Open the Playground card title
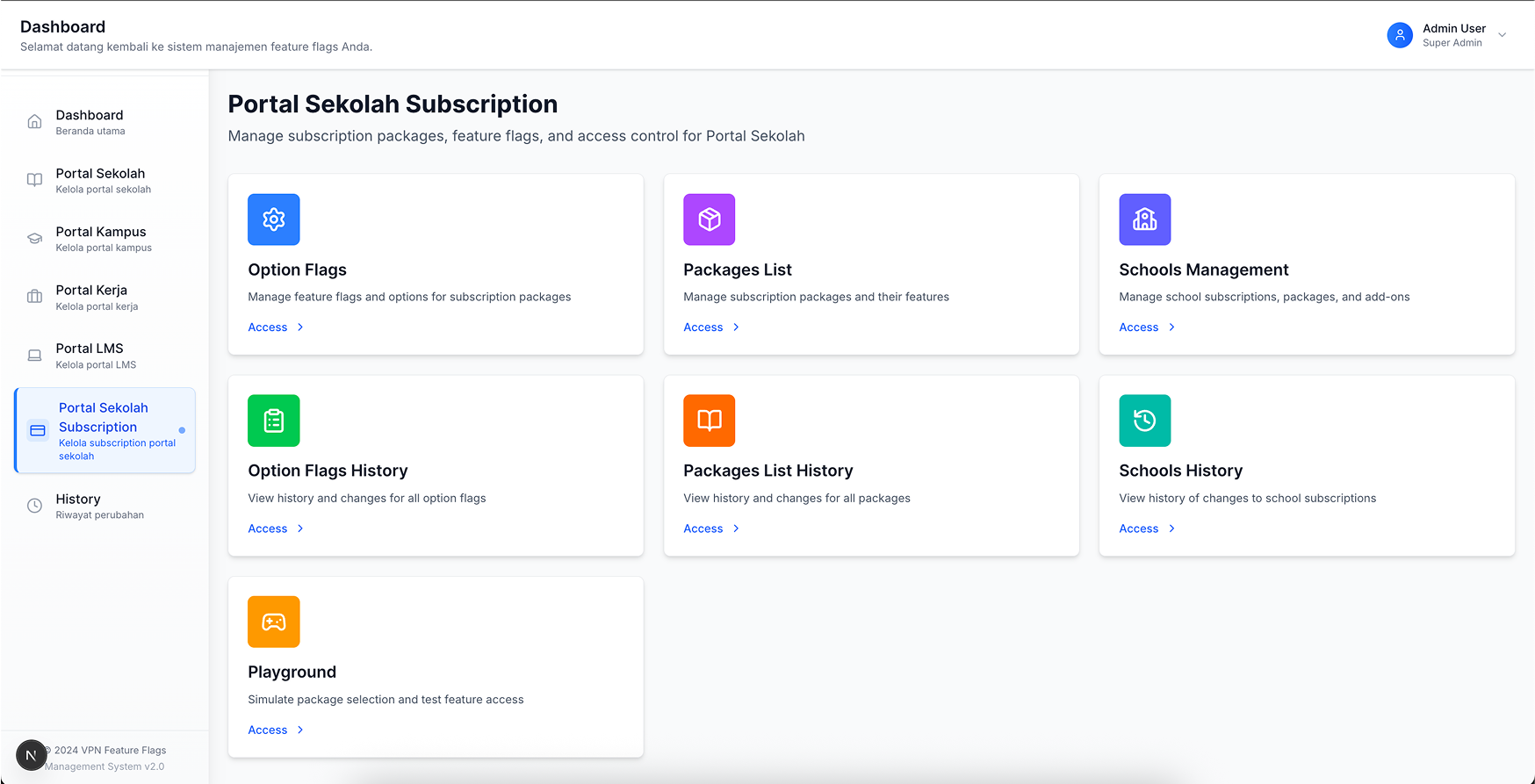Screen dimensions: 1535x784 (x=292, y=672)
